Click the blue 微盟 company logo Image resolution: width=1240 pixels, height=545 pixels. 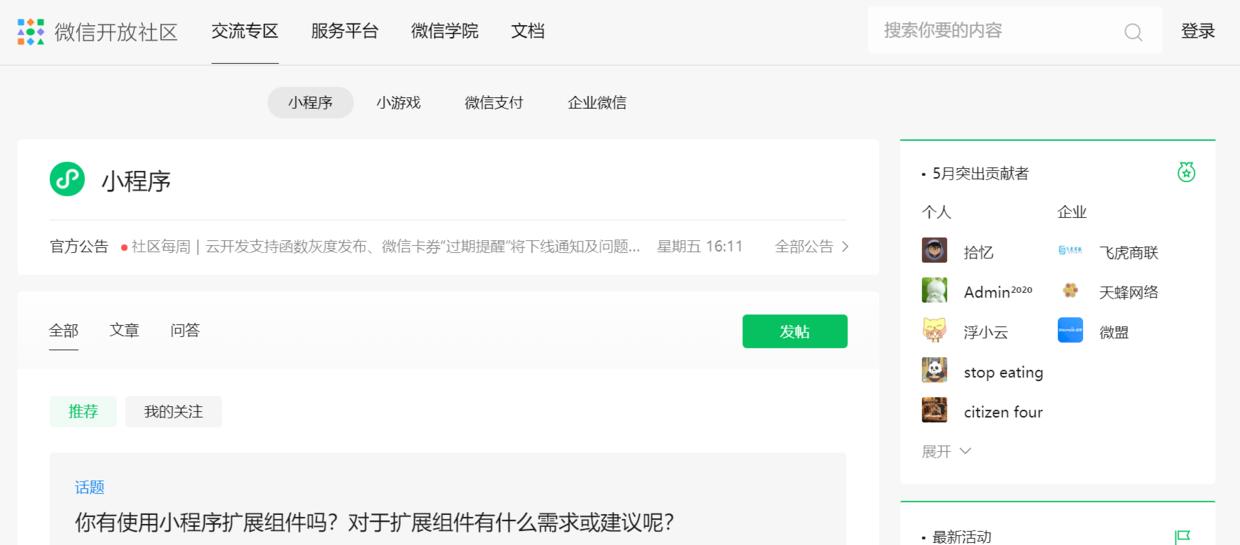point(1070,331)
